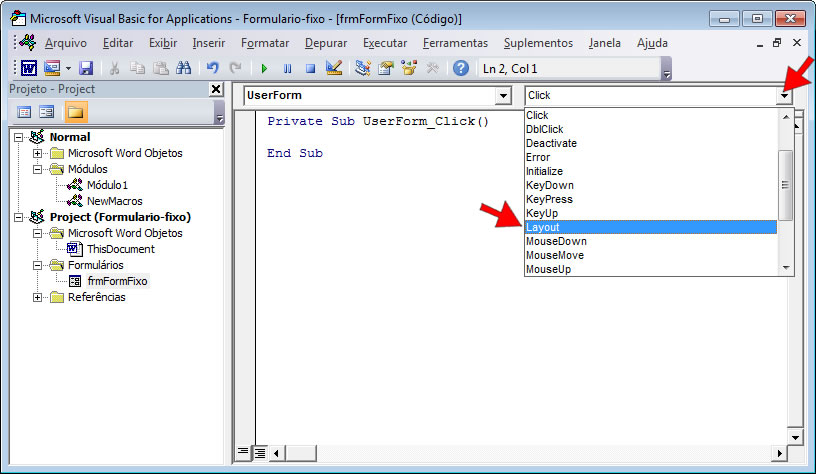
Task: Open the Object Browser icon
Action: coord(409,68)
